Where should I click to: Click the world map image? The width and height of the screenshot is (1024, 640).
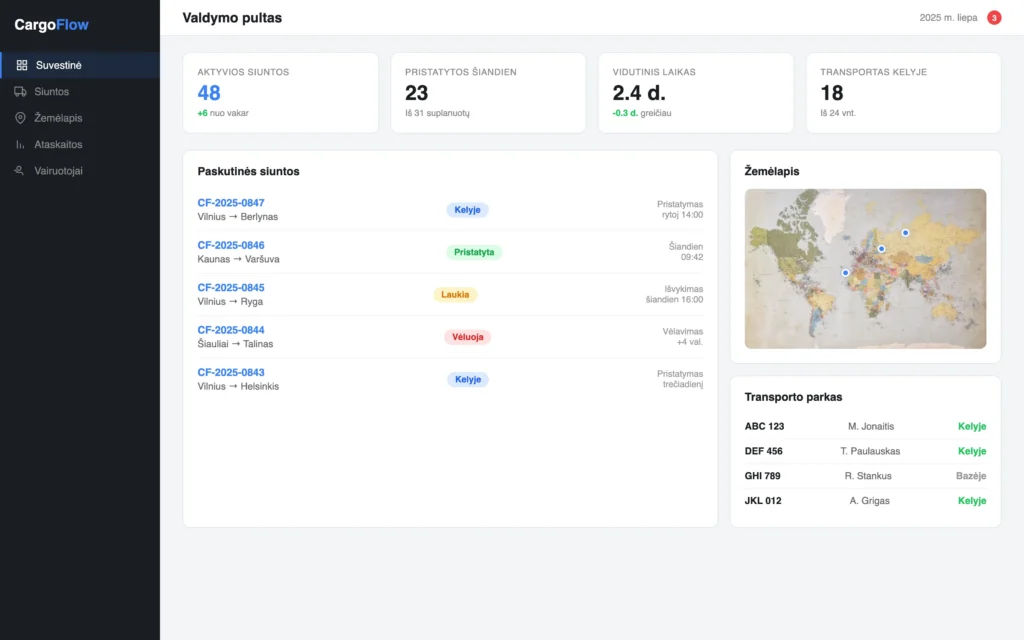(x=865, y=268)
